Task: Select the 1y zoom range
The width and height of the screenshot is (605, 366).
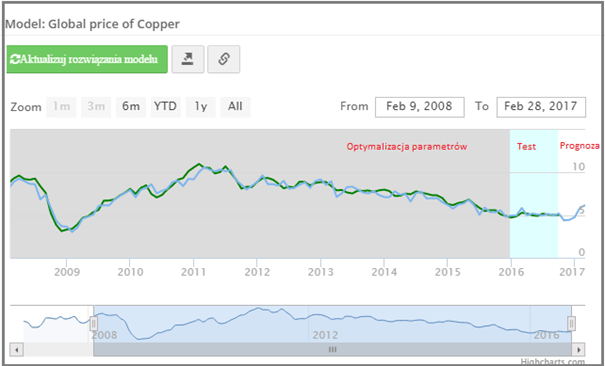Action: (201, 107)
